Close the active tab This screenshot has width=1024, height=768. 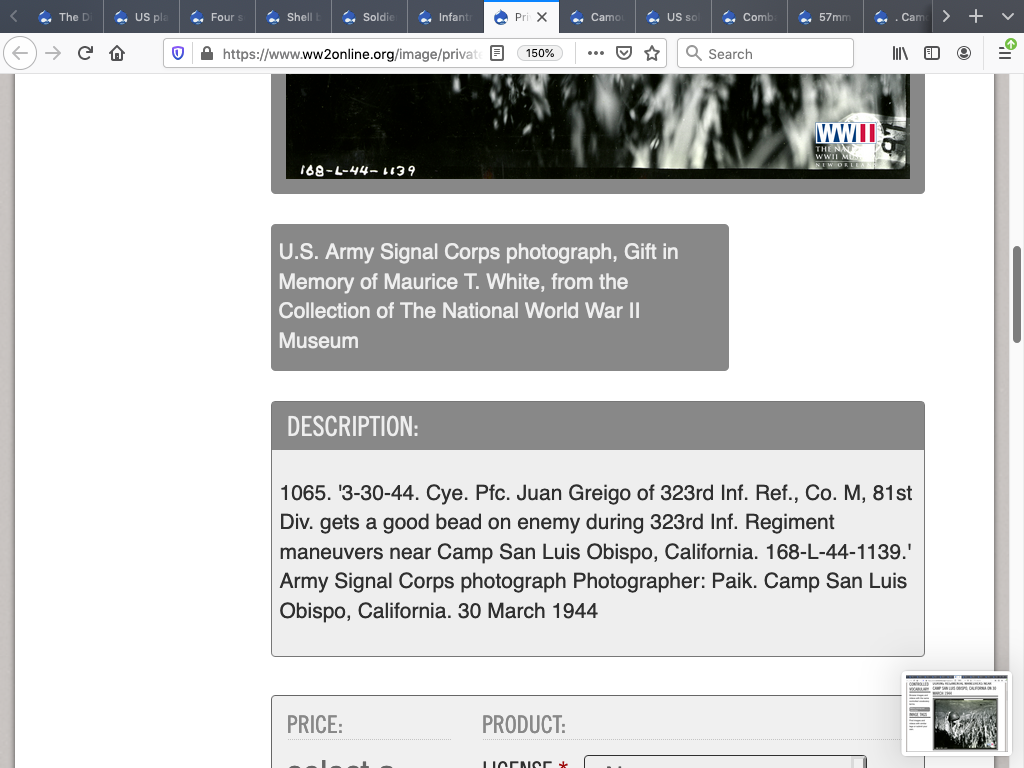(x=541, y=17)
